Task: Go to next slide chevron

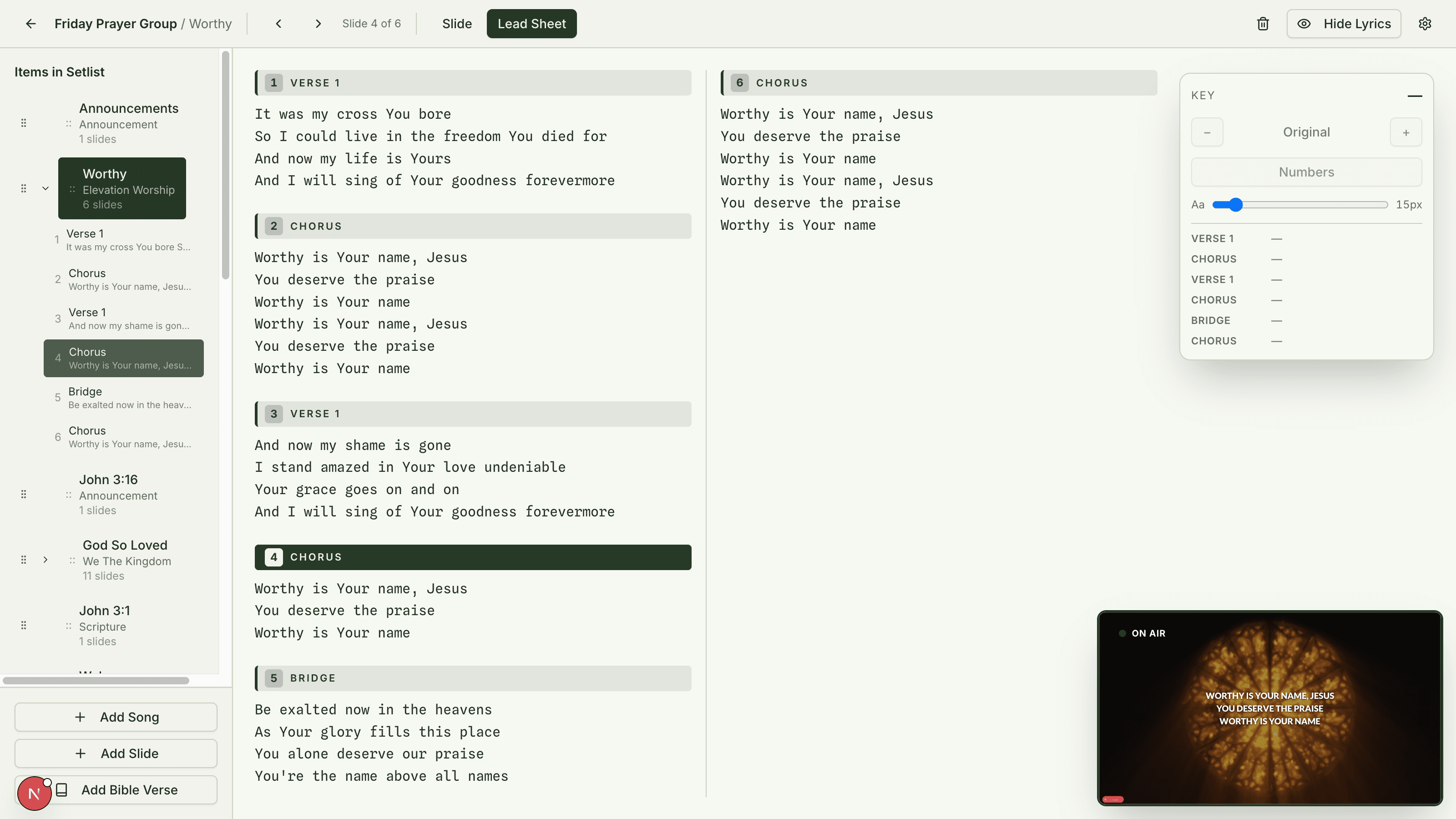Action: click(x=318, y=24)
